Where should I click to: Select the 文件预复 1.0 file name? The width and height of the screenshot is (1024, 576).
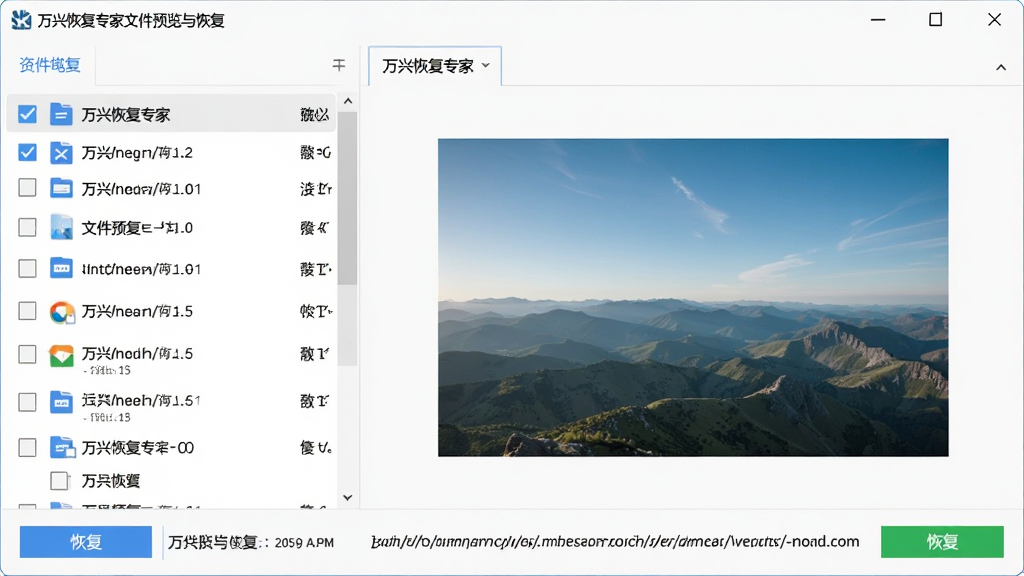(137, 228)
